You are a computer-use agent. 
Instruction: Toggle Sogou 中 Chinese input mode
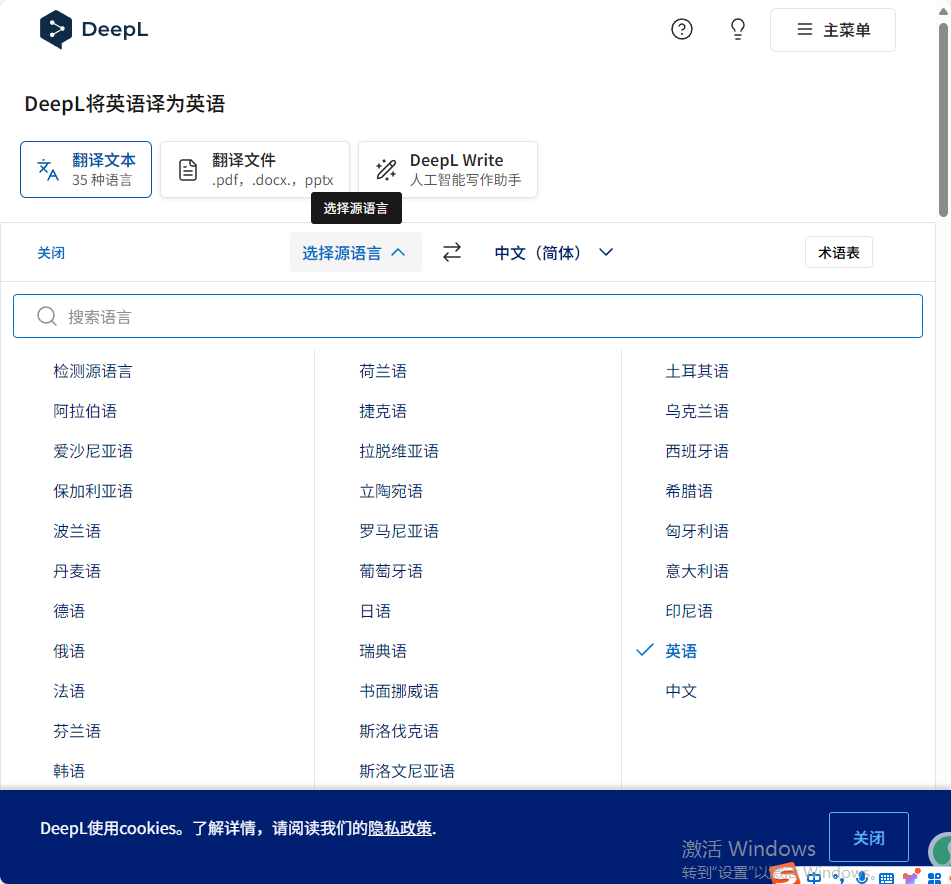pos(814,877)
